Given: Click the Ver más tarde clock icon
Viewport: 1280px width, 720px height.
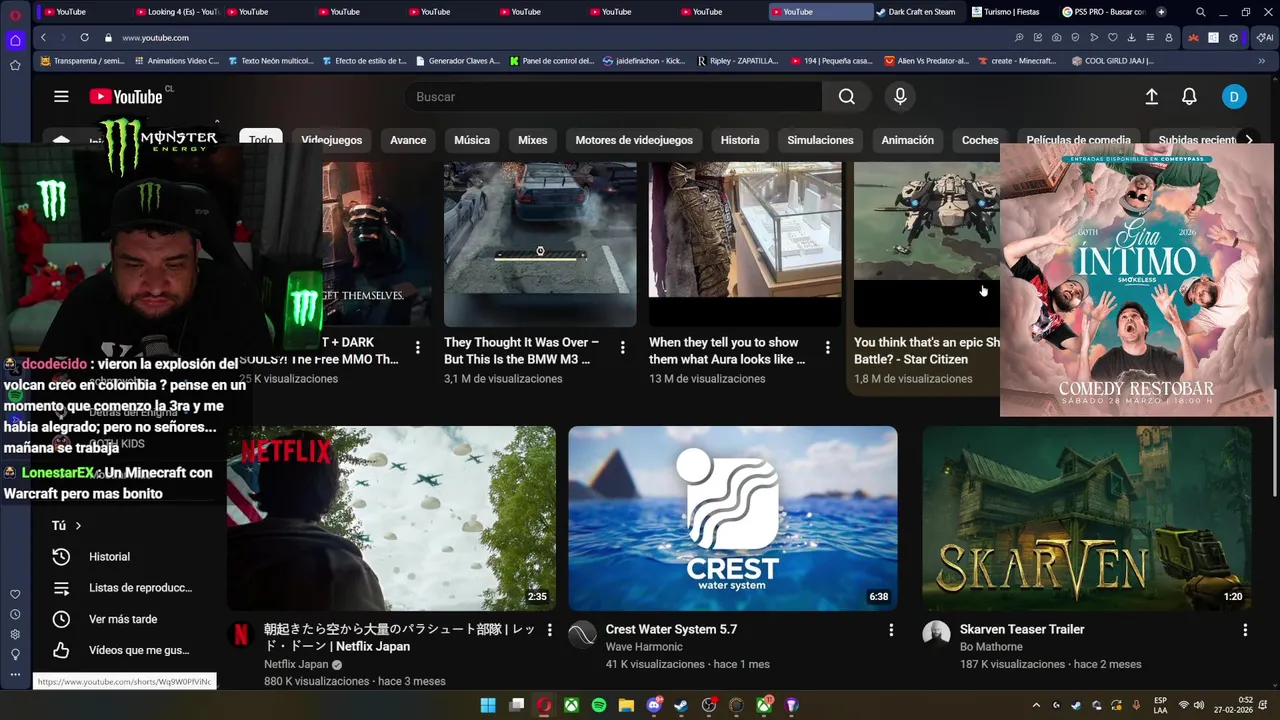Looking at the screenshot, I should pos(61,620).
